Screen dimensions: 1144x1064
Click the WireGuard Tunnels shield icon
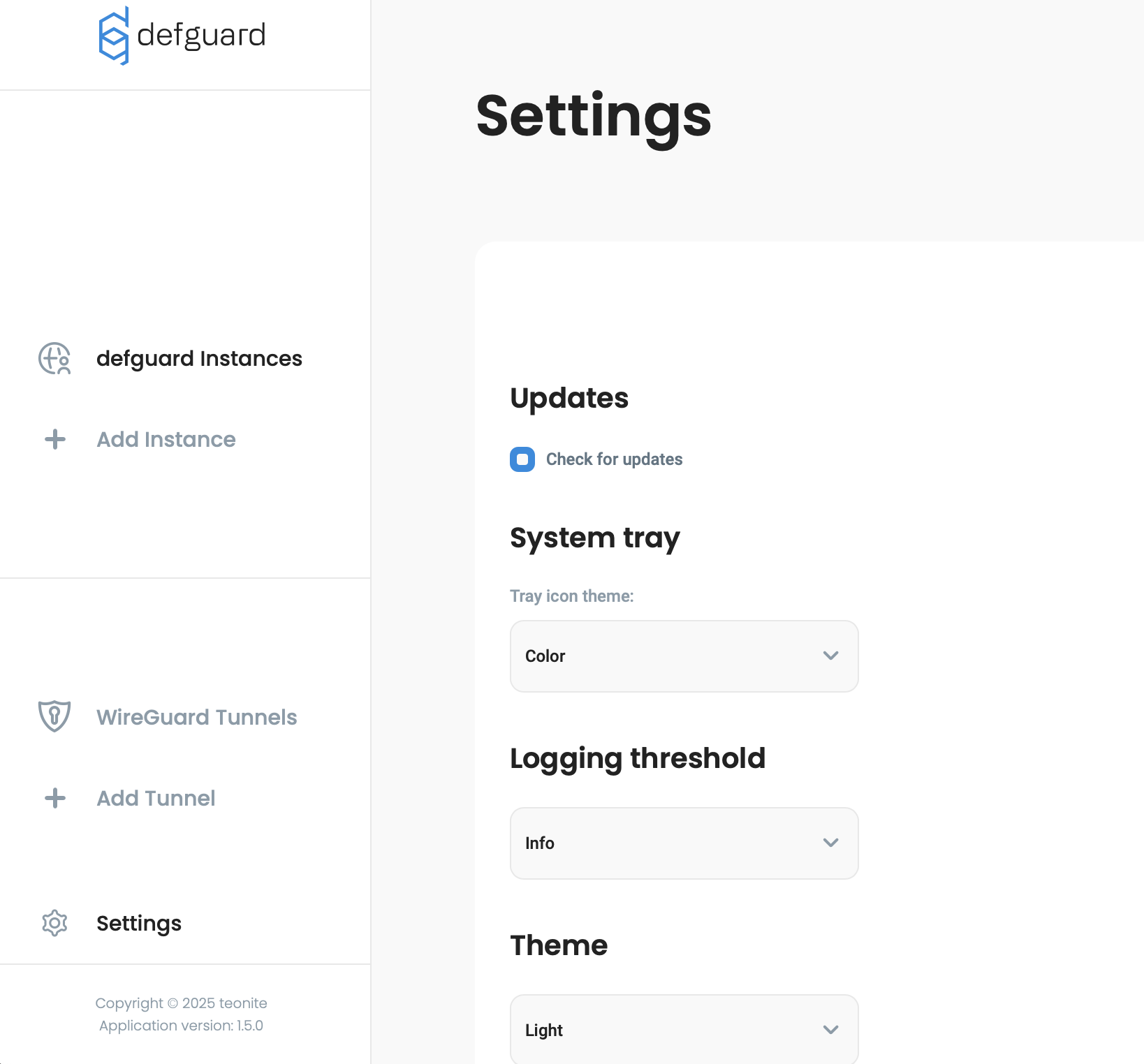tap(54, 716)
